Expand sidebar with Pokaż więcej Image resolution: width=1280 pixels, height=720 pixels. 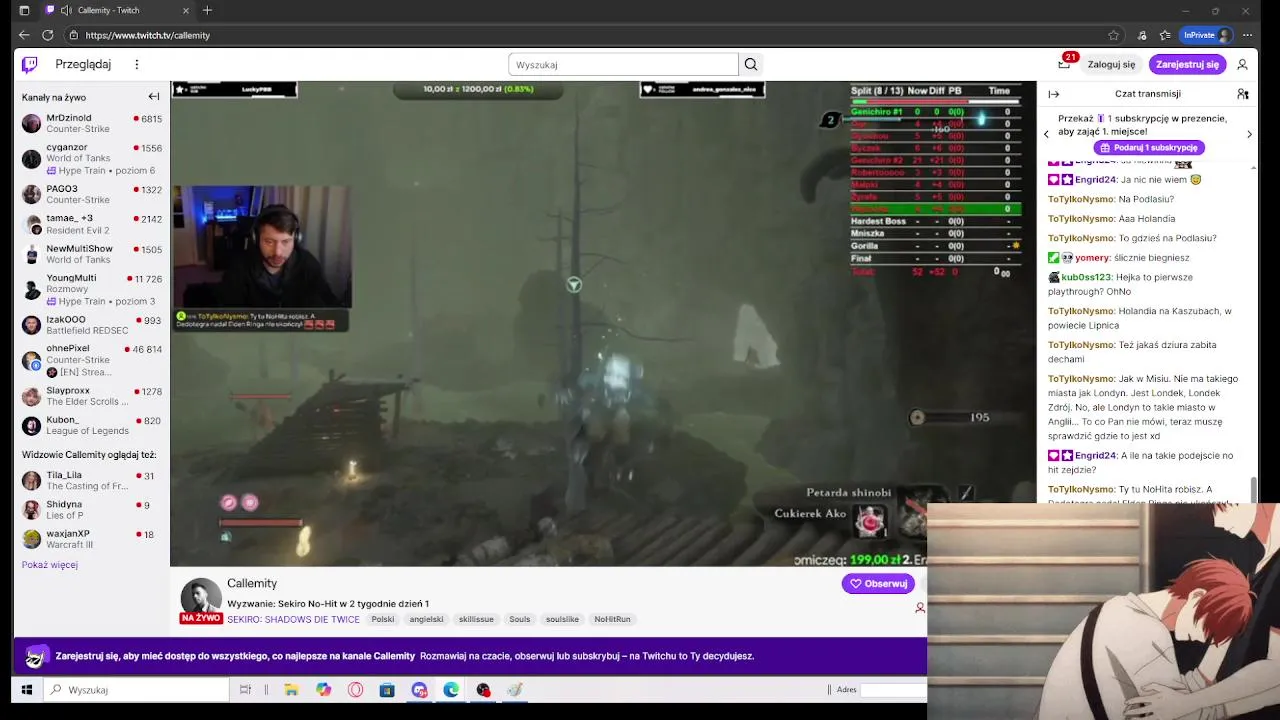pyautogui.click(x=50, y=565)
